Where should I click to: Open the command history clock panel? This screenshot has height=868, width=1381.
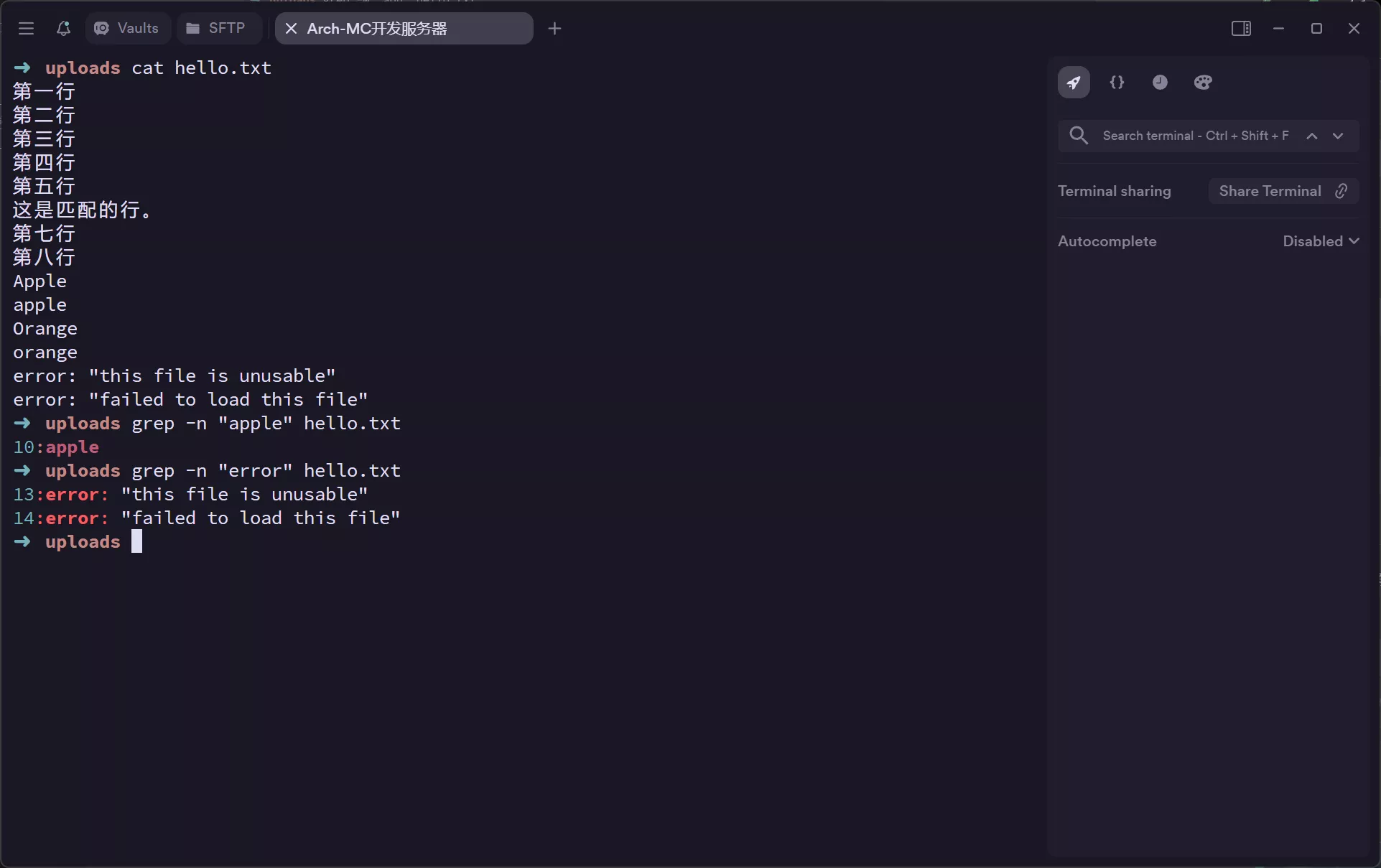tap(1160, 83)
